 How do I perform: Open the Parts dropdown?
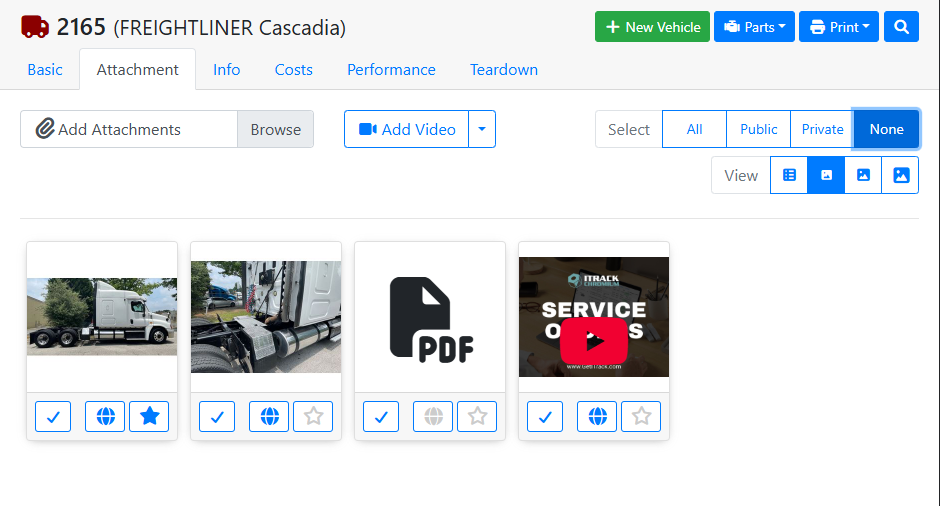pos(754,27)
